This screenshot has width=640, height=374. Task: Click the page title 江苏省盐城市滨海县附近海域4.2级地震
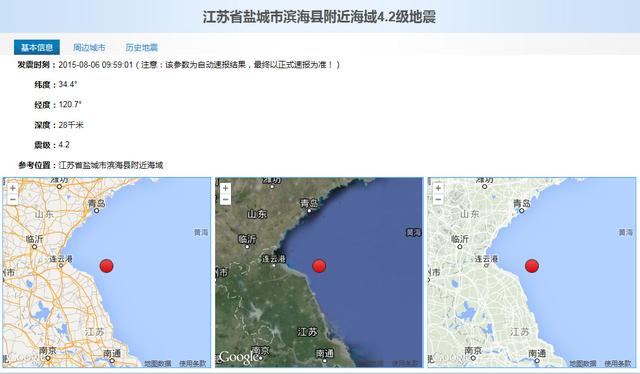(x=319, y=17)
